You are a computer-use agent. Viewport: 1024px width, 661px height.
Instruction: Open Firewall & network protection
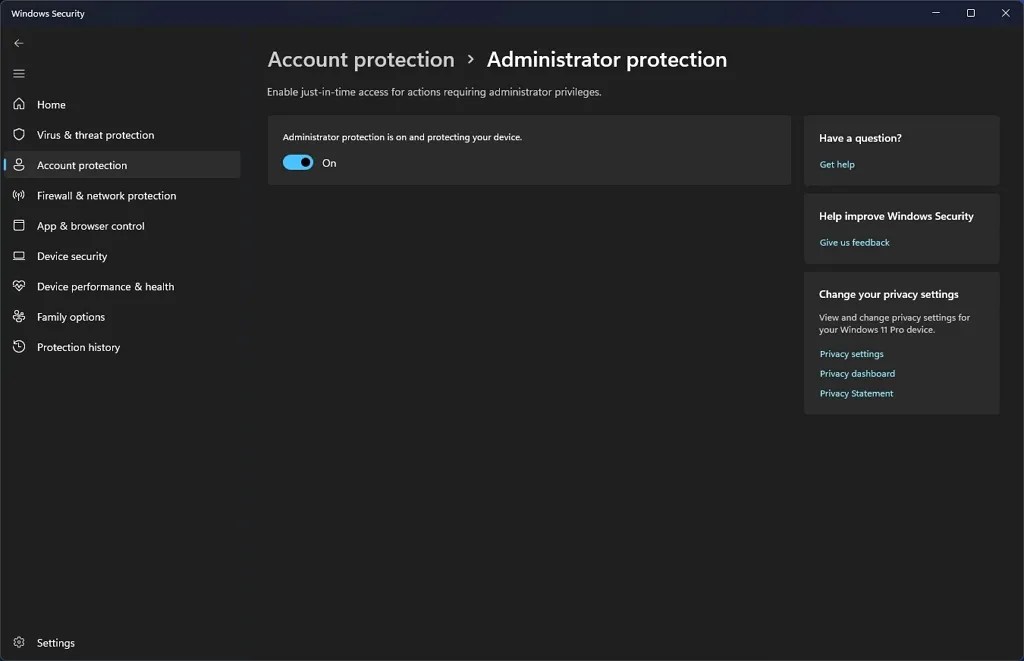coord(122,195)
